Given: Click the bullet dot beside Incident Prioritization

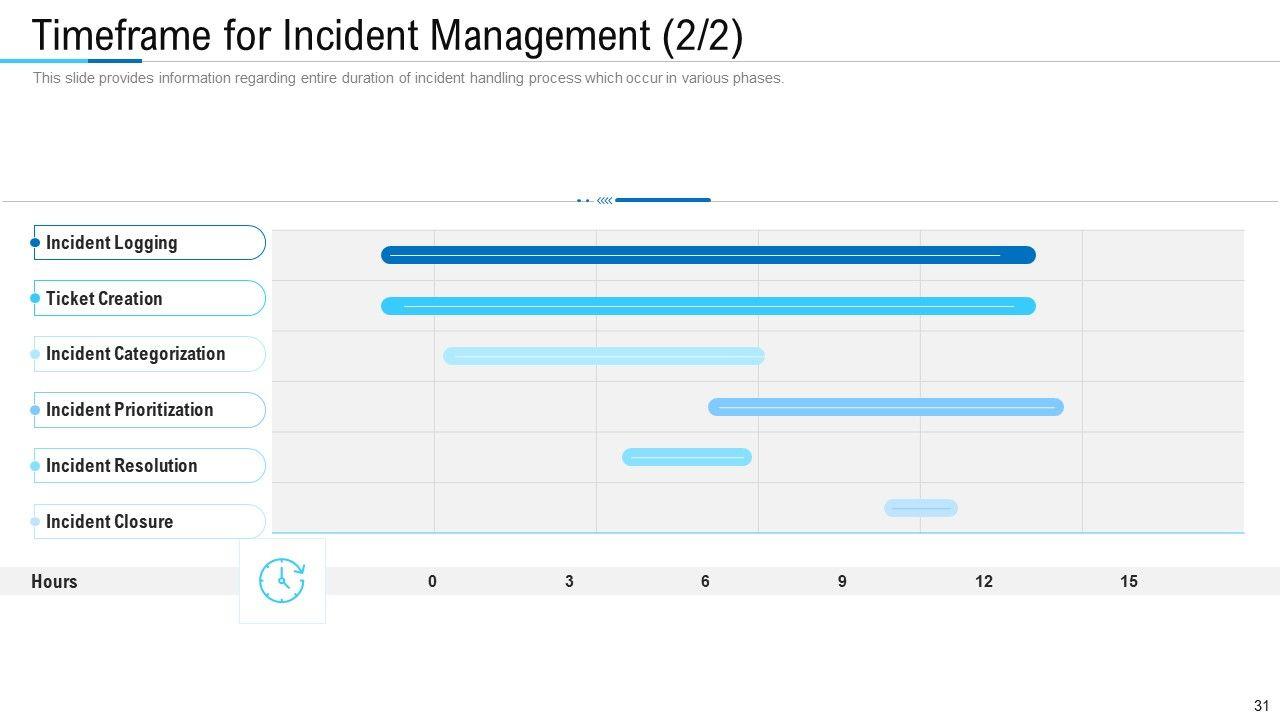Looking at the screenshot, I should (x=35, y=410).
